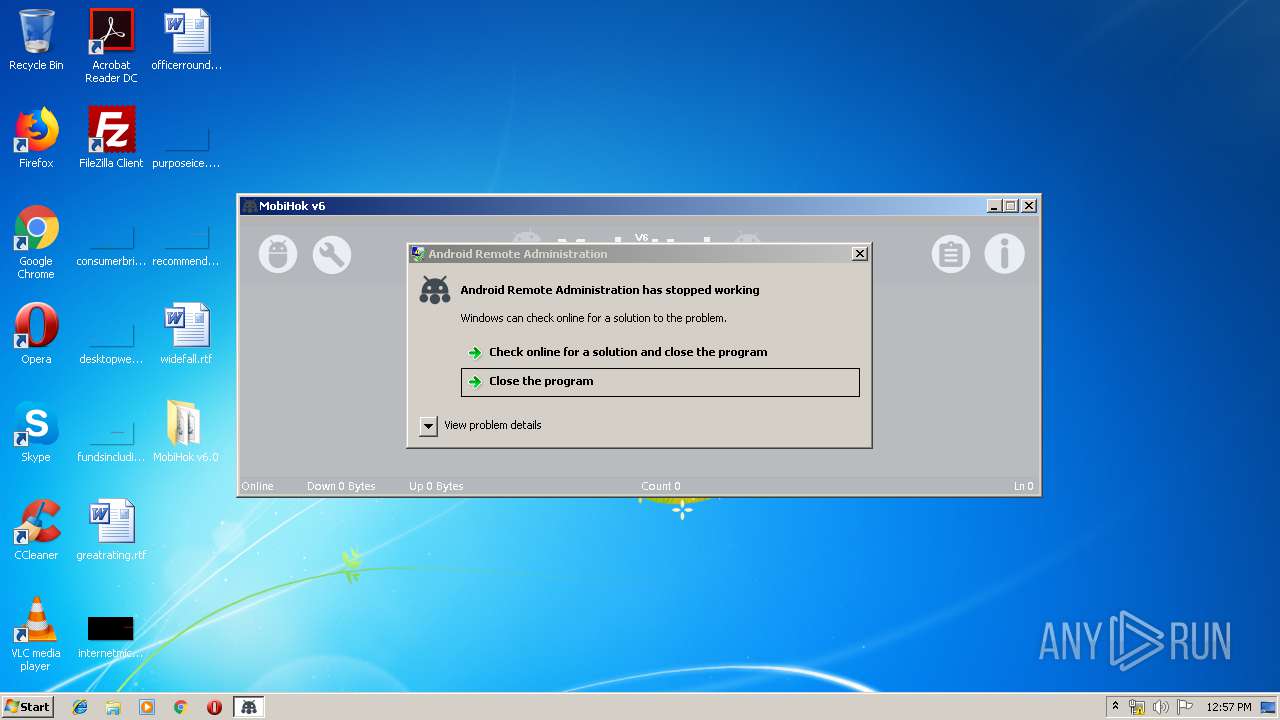This screenshot has height=720, width=1280.
Task: Open media player icon in taskbar
Action: (x=147, y=707)
